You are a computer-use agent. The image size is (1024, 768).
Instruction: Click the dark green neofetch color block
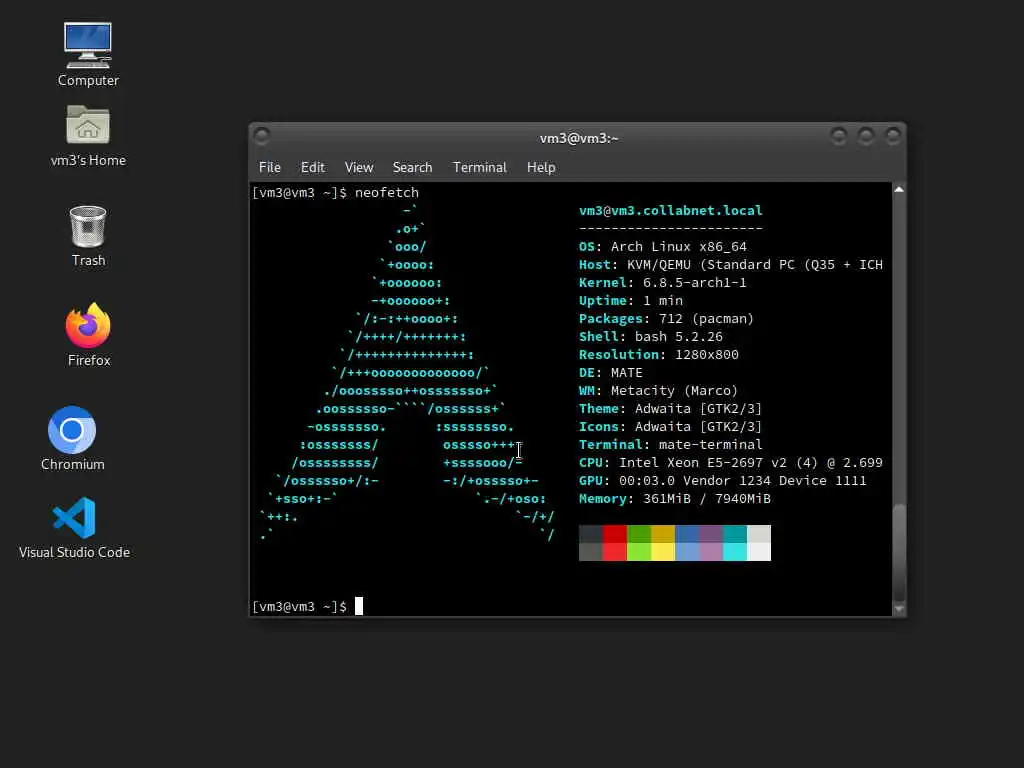(x=639, y=534)
